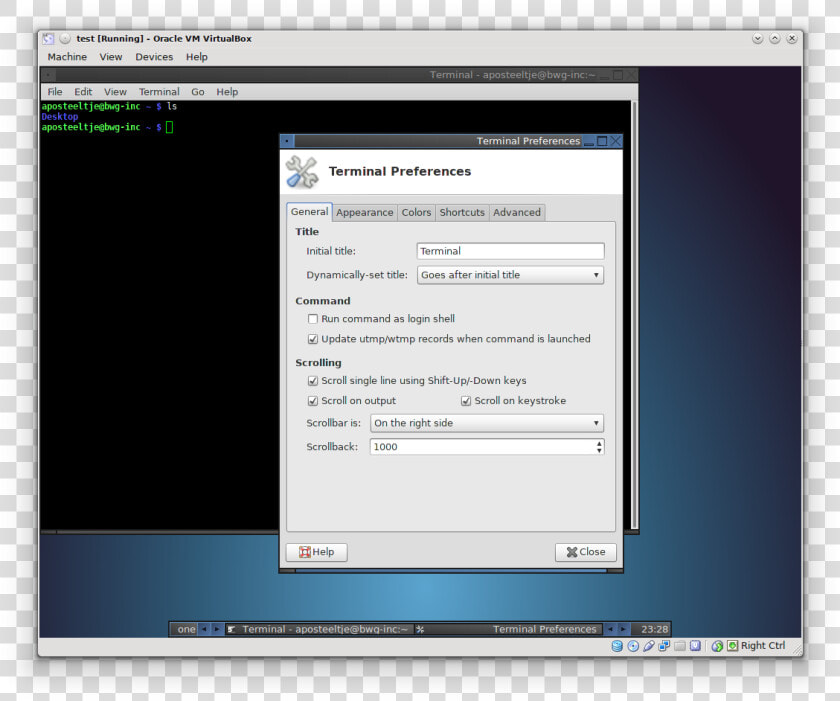Open the 'Dynamically-set title' dropdown
The image size is (840, 701).
point(511,275)
